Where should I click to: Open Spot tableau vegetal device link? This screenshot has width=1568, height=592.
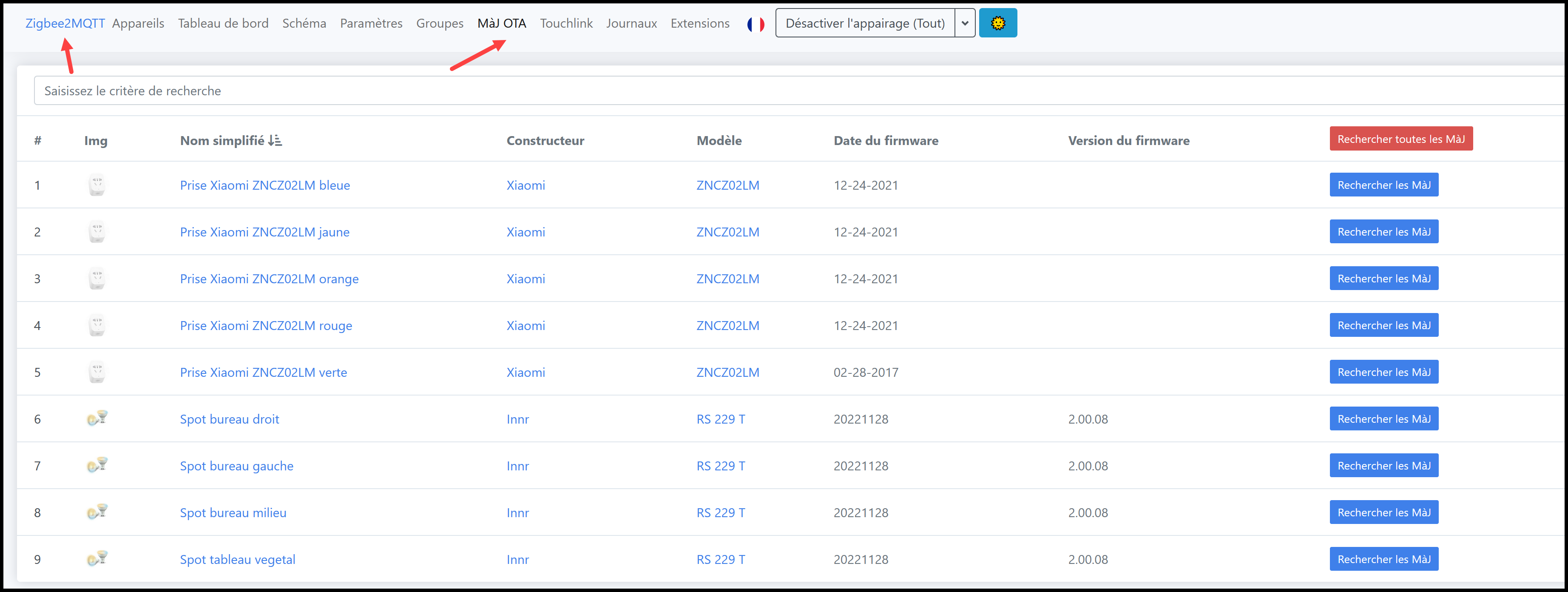pos(237,559)
